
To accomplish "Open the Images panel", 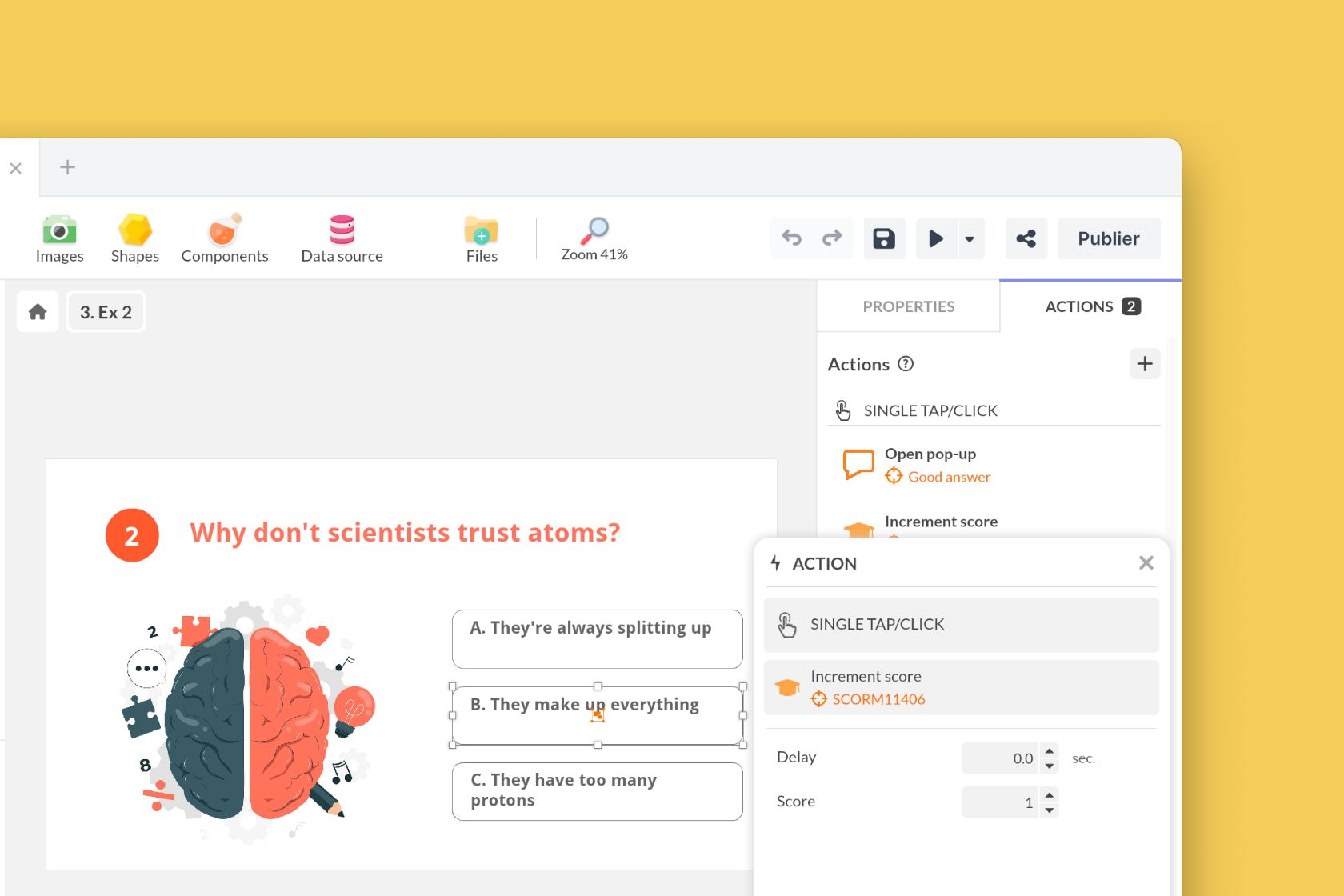I will (x=59, y=238).
